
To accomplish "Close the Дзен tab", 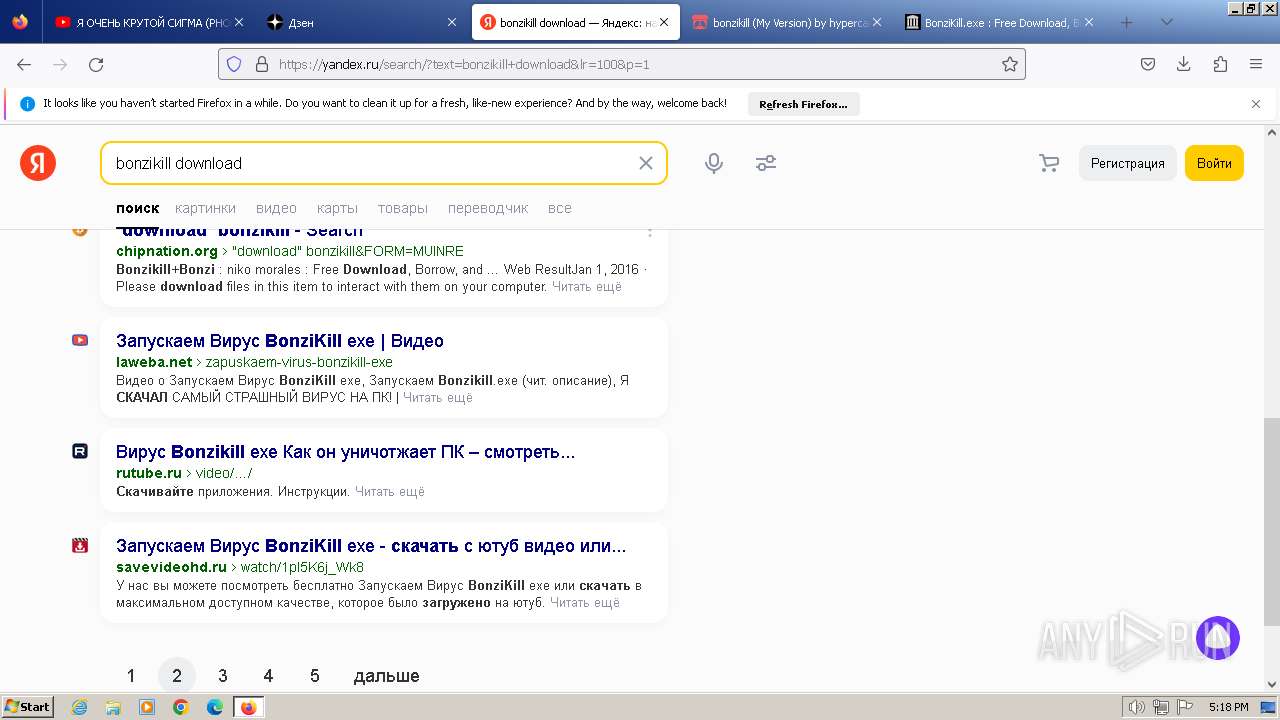I will coord(452,22).
